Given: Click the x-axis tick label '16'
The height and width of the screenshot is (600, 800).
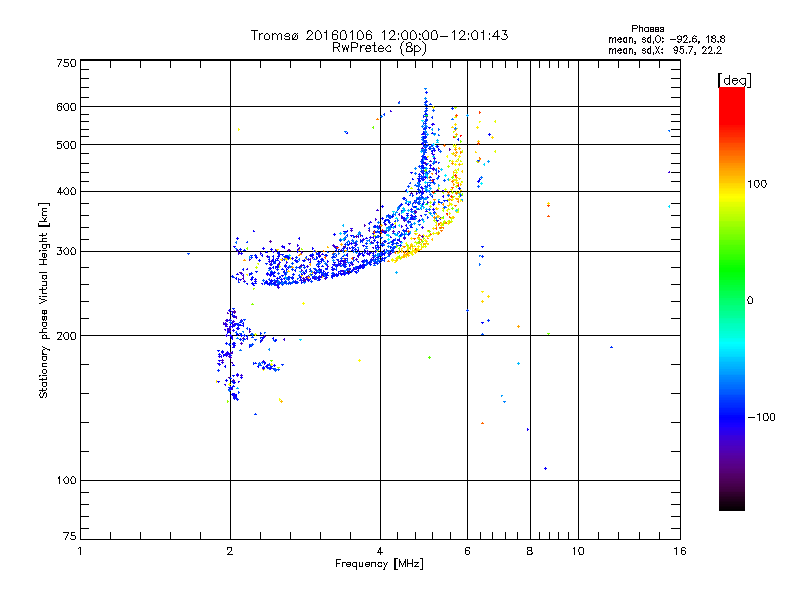Looking at the screenshot, I should point(680,551).
